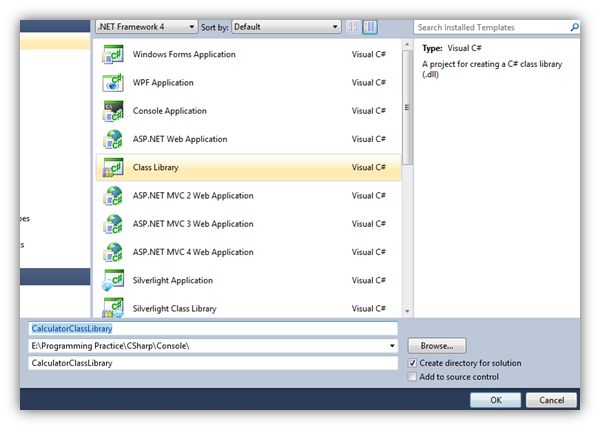Viewport: 600px width, 430px height.
Task: Select the Class Library label
Action: [x=156, y=168]
